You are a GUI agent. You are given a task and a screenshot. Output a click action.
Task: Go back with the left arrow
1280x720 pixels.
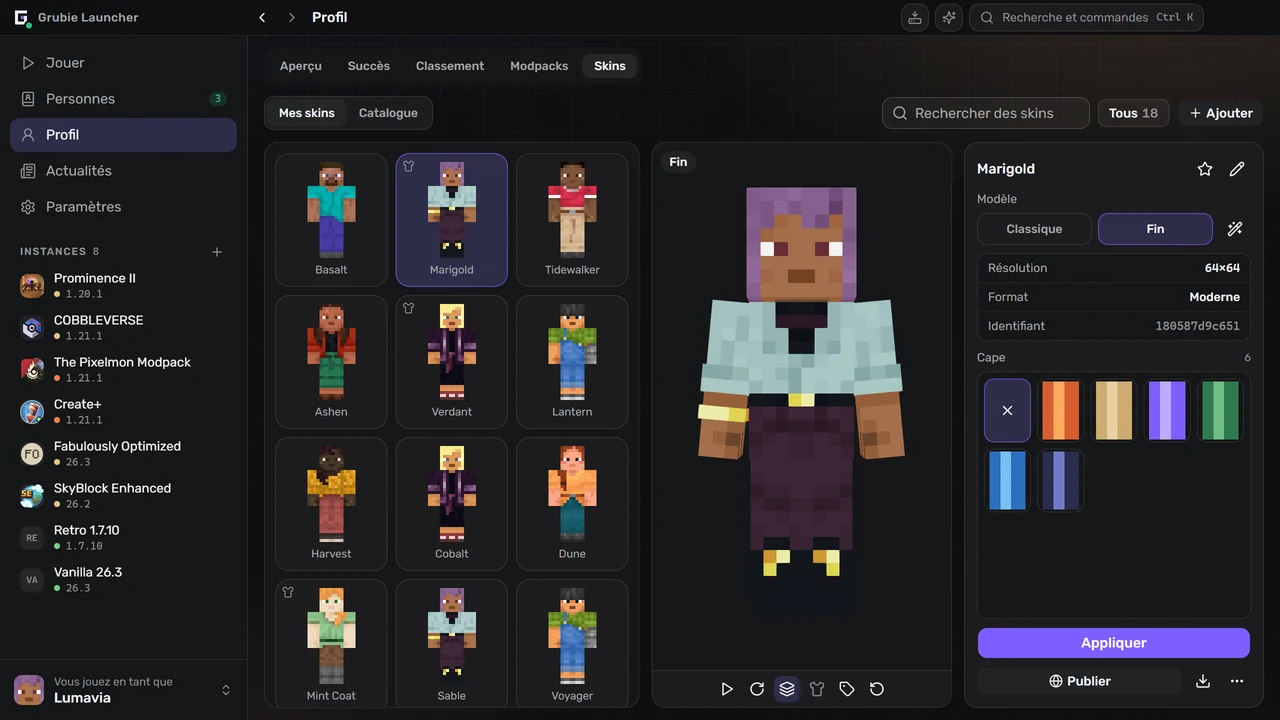pyautogui.click(x=262, y=17)
